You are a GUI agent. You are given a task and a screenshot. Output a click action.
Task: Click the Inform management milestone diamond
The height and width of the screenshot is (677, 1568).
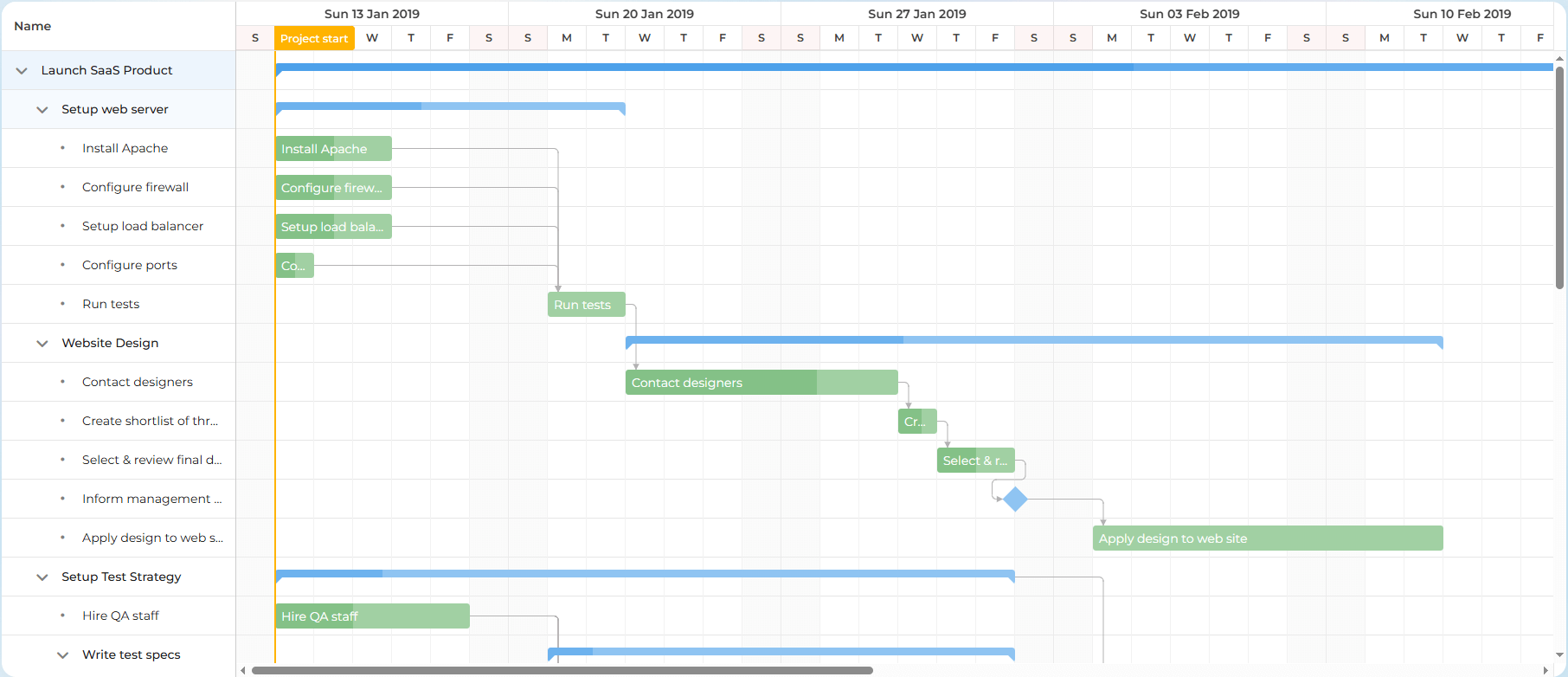pyautogui.click(x=1015, y=500)
